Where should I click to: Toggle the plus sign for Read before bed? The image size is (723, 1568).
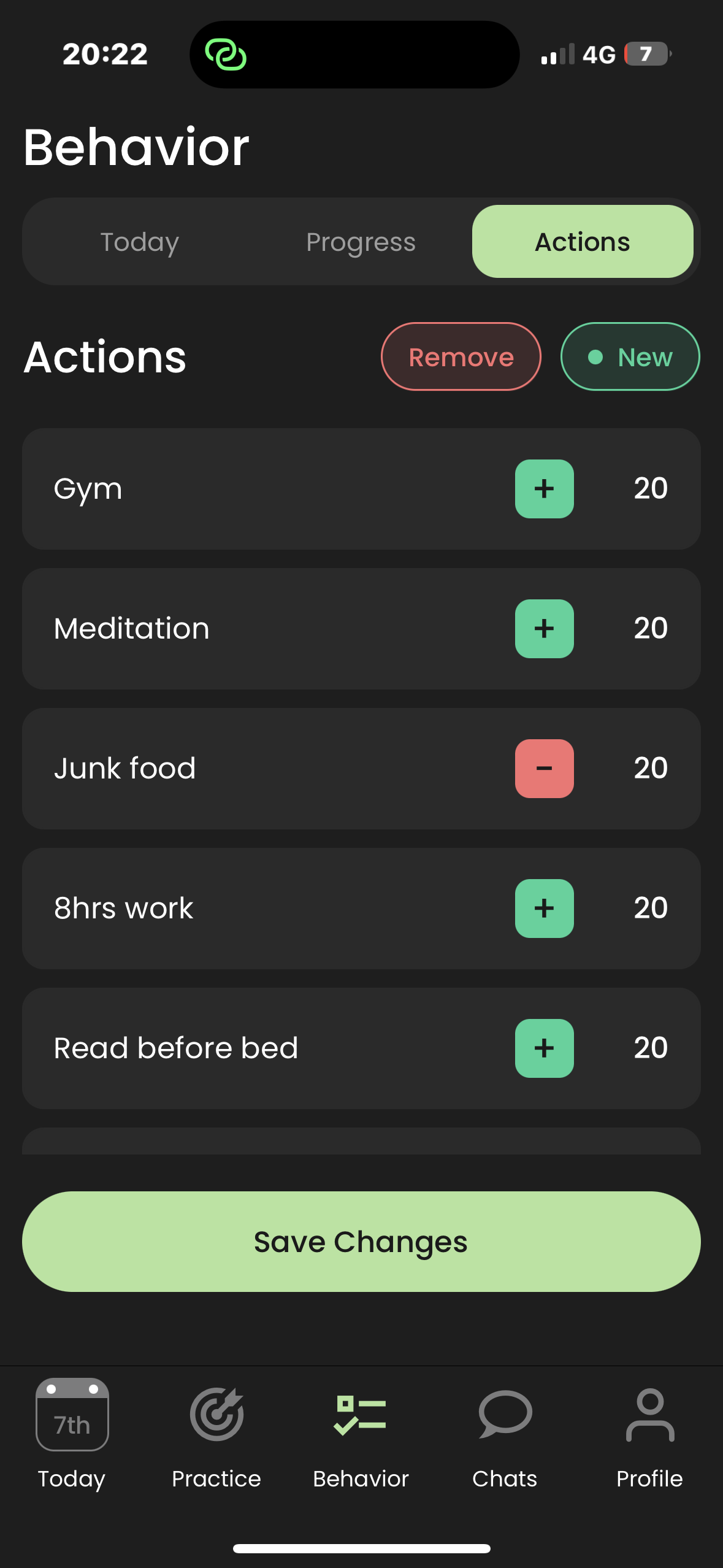(x=544, y=1048)
